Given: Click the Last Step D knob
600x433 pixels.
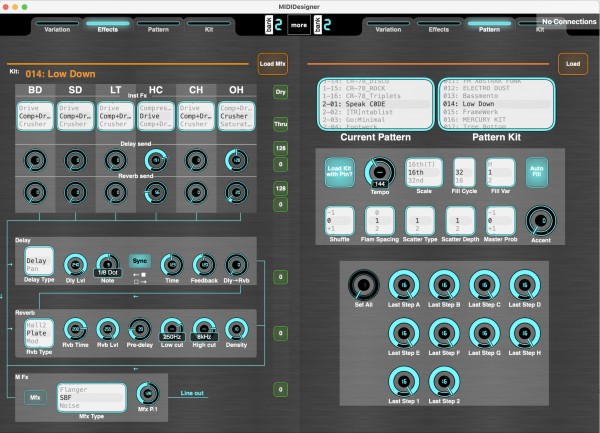Looking at the screenshot, I should 525,285.
